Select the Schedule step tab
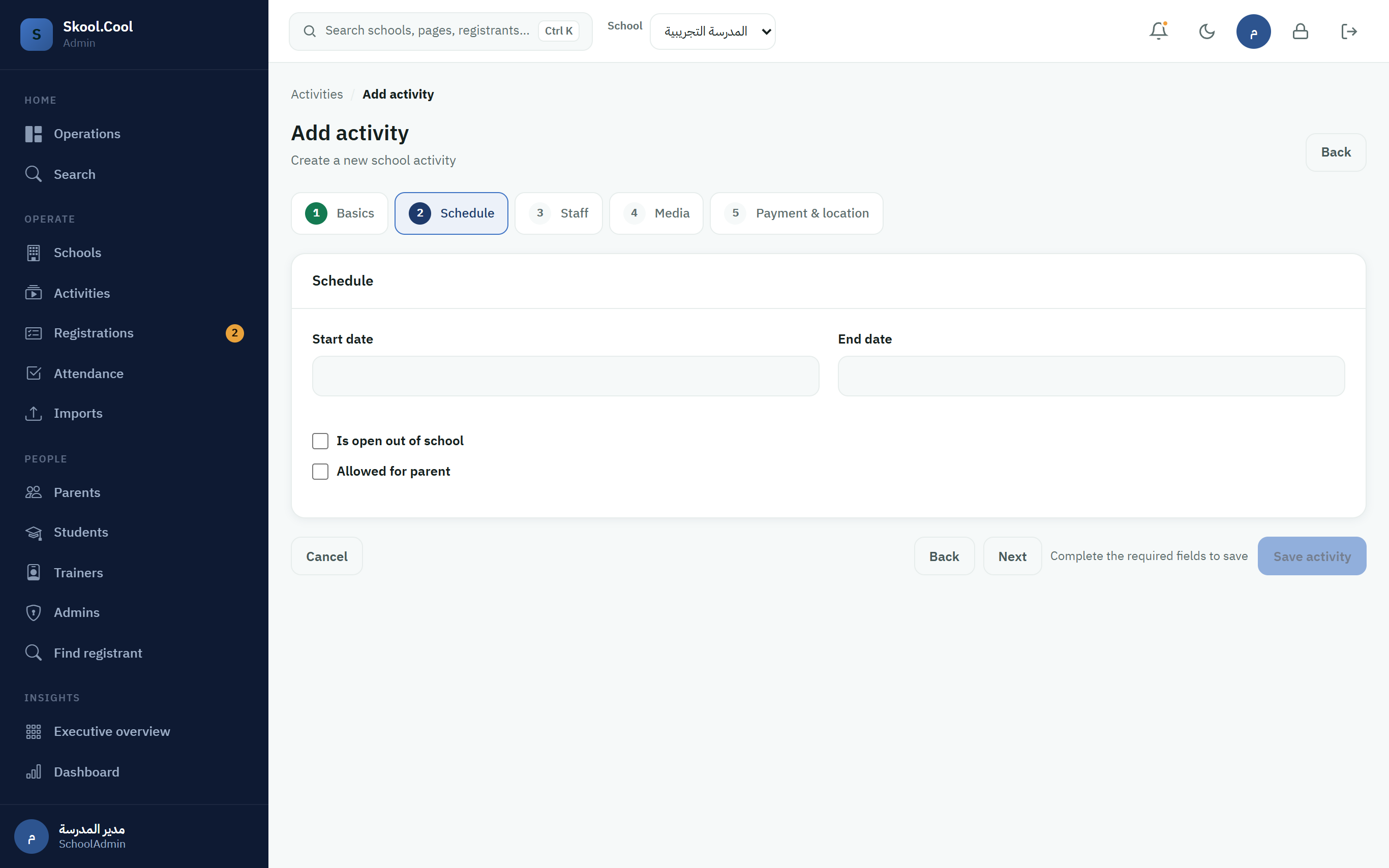Screen dimensions: 1389x868 click(x=451, y=213)
